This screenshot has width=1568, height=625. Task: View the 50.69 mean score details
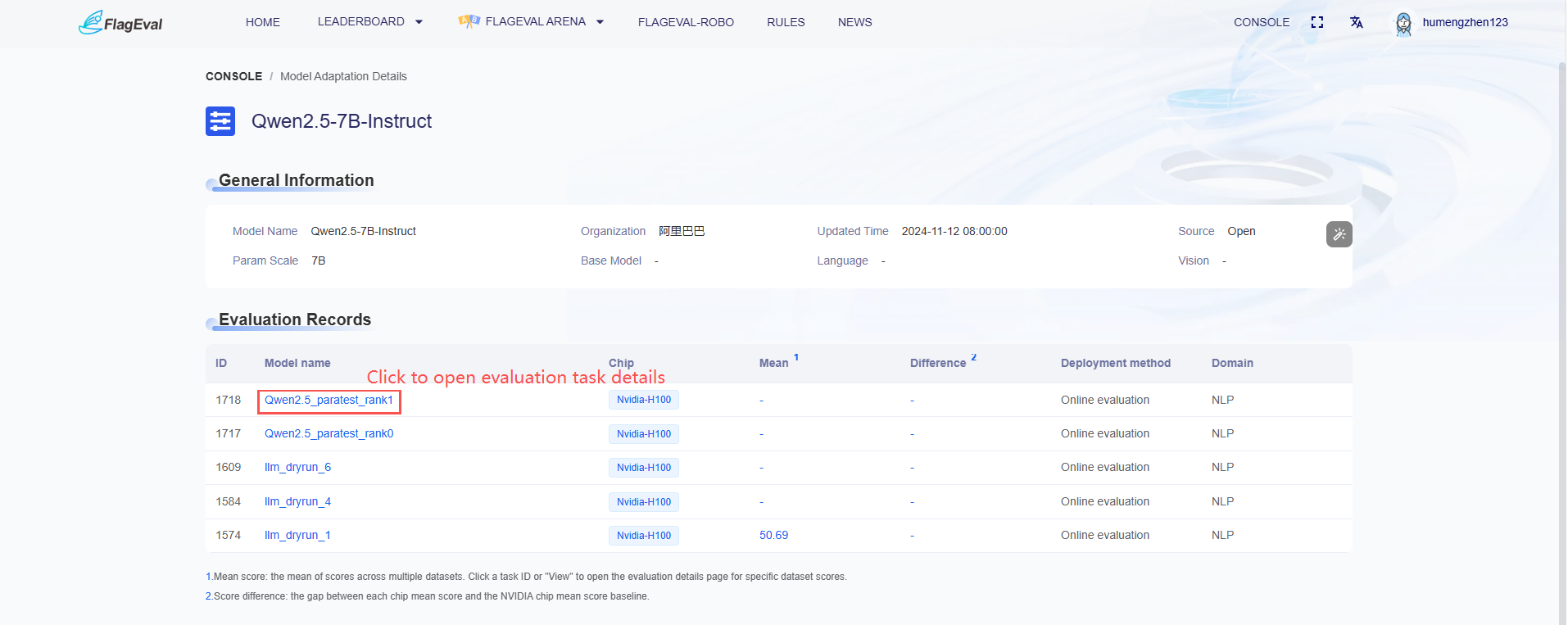coord(773,535)
